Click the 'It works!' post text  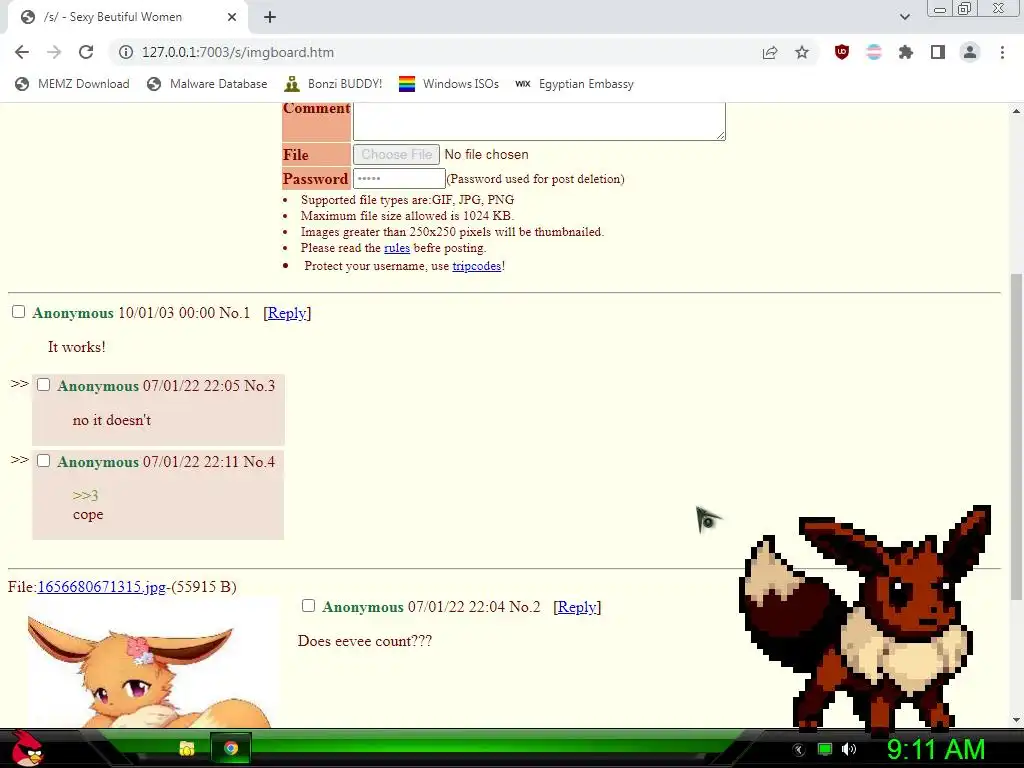[76, 347]
